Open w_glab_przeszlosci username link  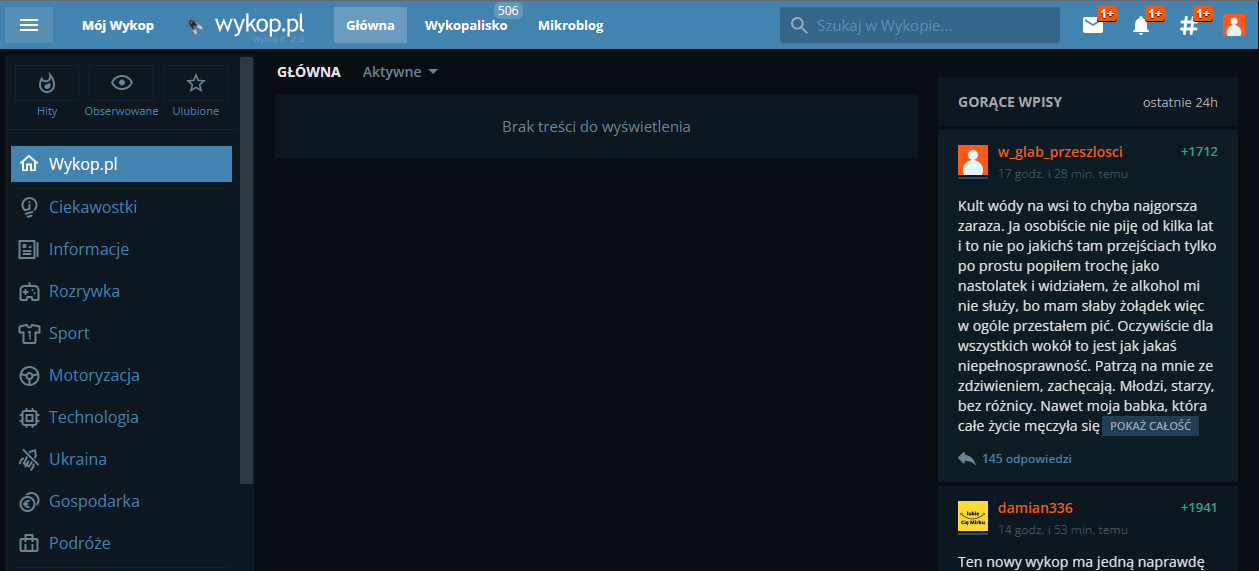(1060, 152)
